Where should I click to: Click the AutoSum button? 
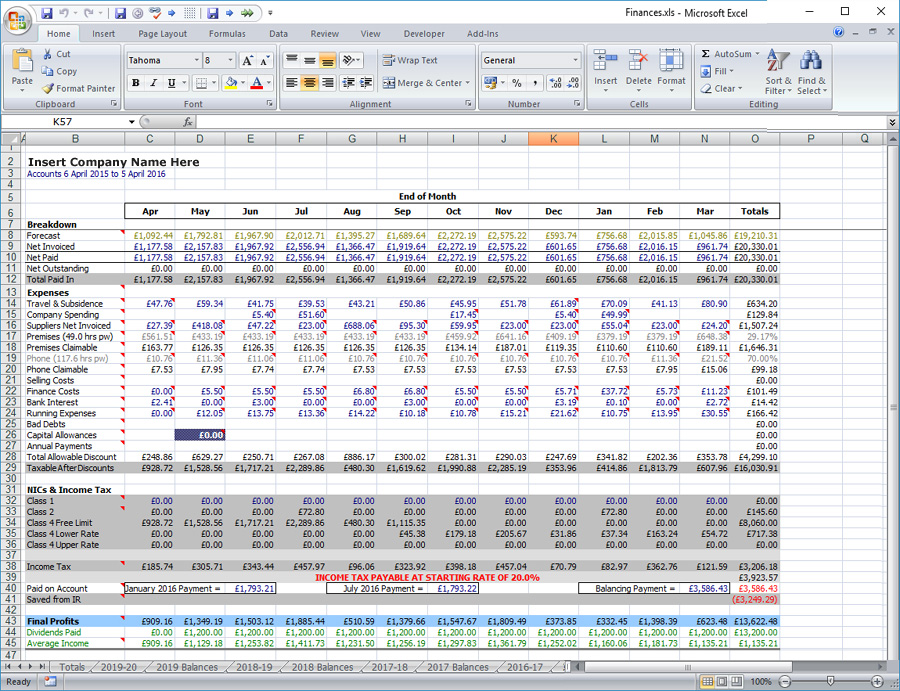pyautogui.click(x=730, y=54)
